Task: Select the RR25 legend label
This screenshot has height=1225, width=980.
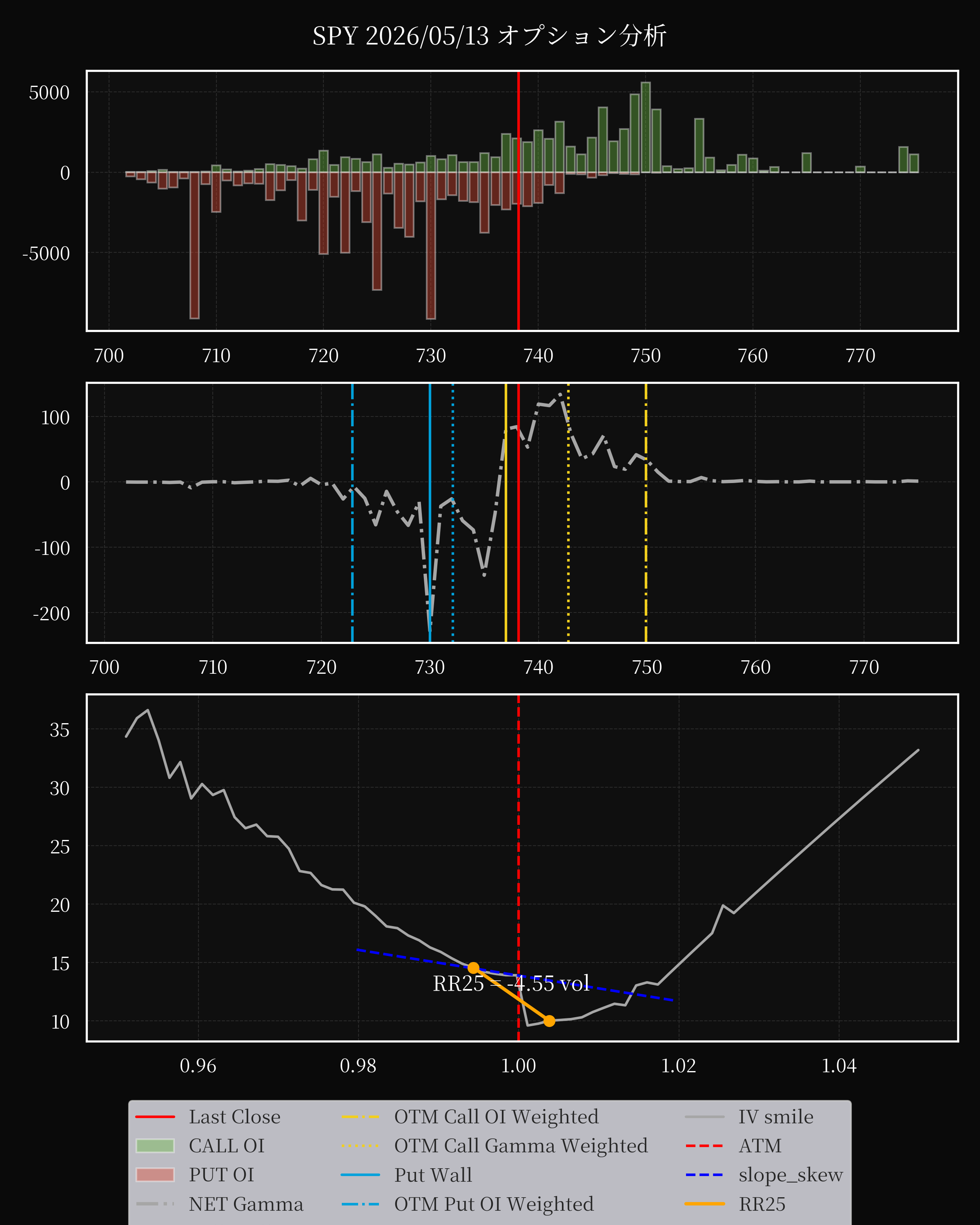Action: tap(762, 1204)
